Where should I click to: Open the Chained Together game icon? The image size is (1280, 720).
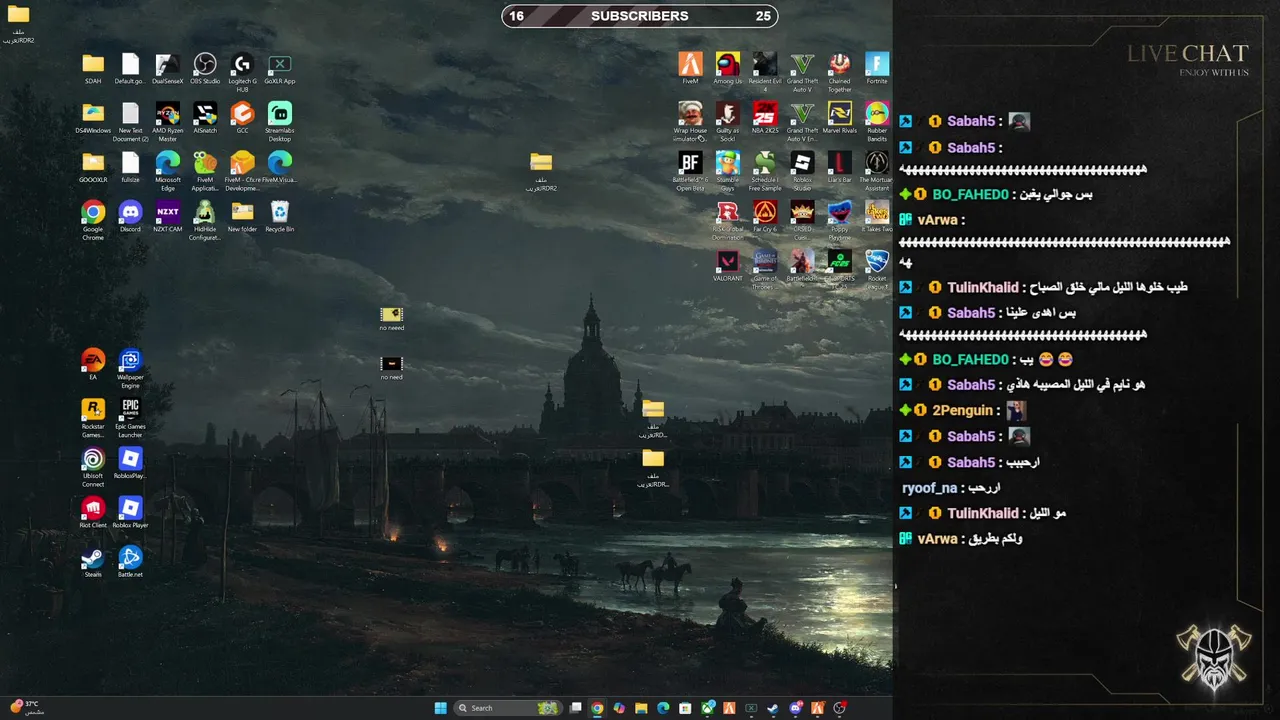(840, 73)
